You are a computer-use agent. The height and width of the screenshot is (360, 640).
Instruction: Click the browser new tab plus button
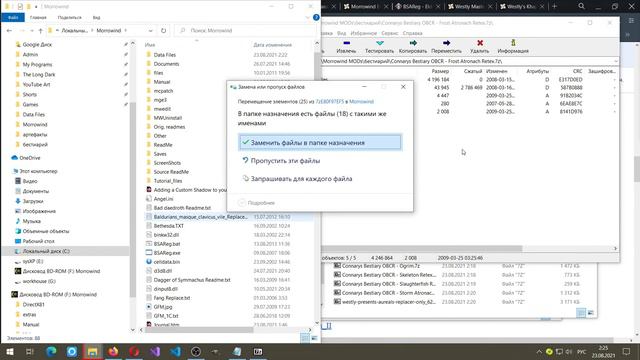[554, 7]
